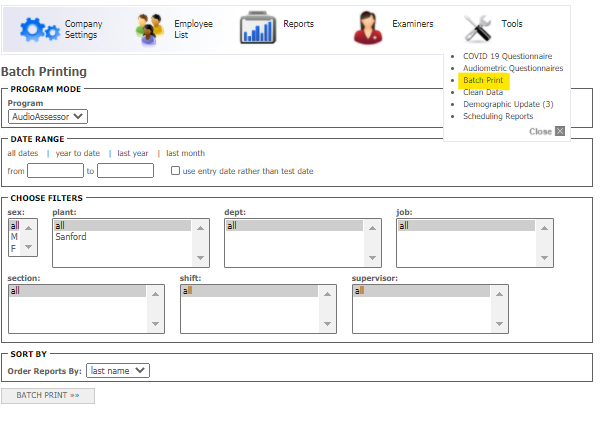Click dept list scroll down arrow

(x=372, y=258)
